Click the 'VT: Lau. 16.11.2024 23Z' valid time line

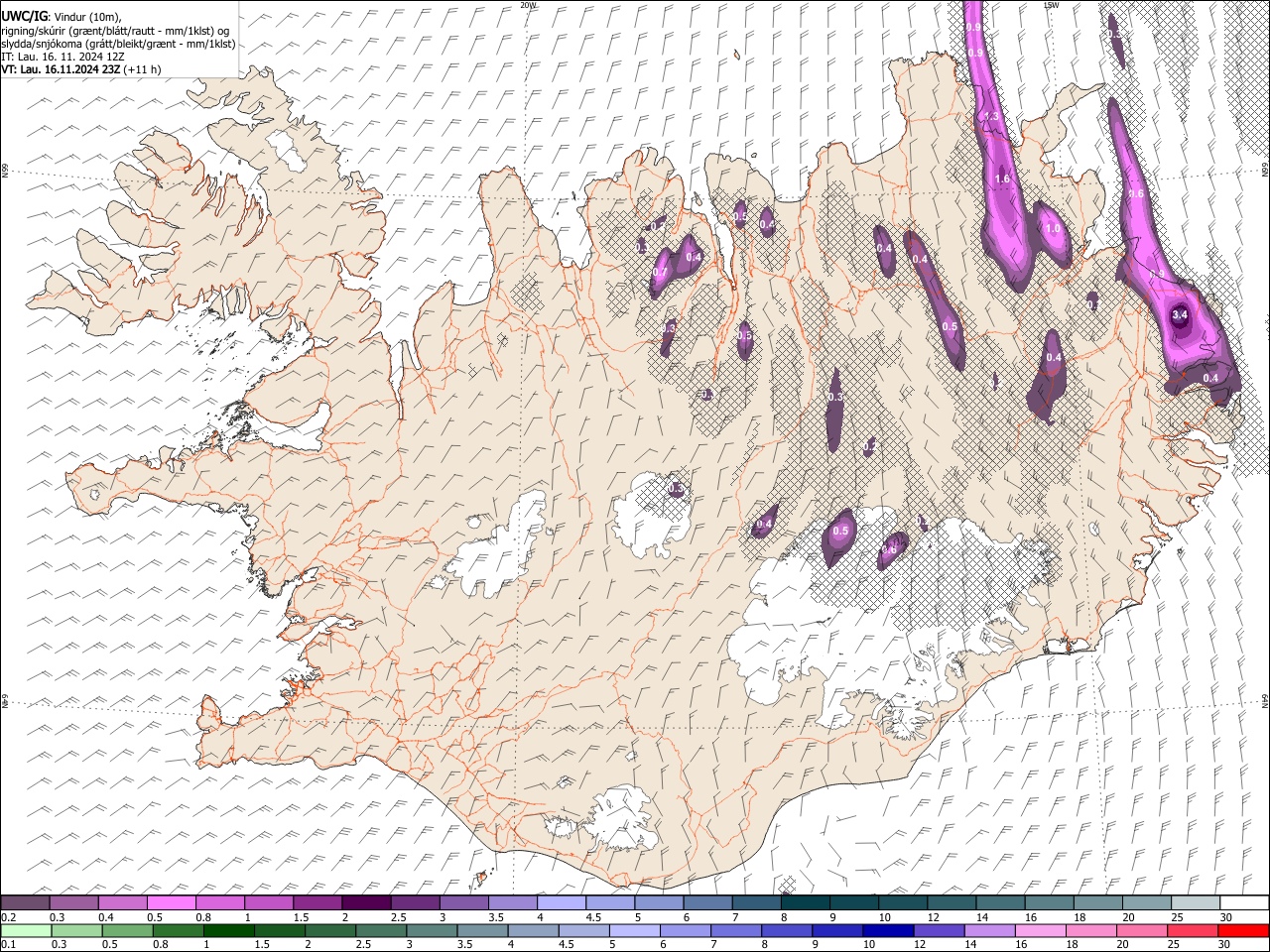(x=81, y=69)
